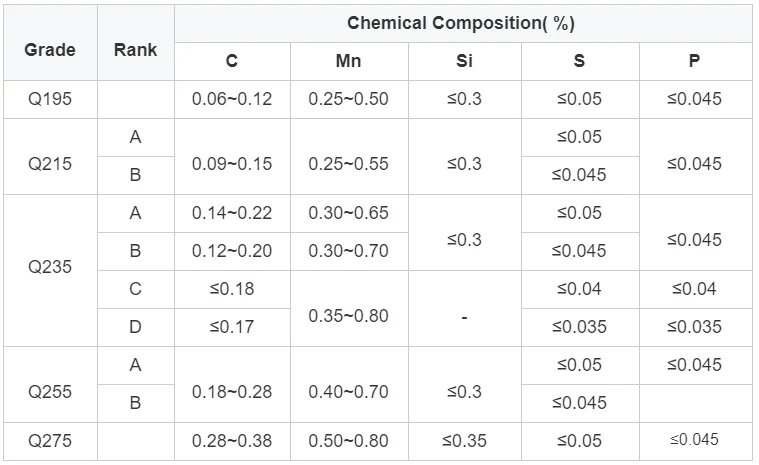Click the S (sulfur) column header

coord(579,61)
